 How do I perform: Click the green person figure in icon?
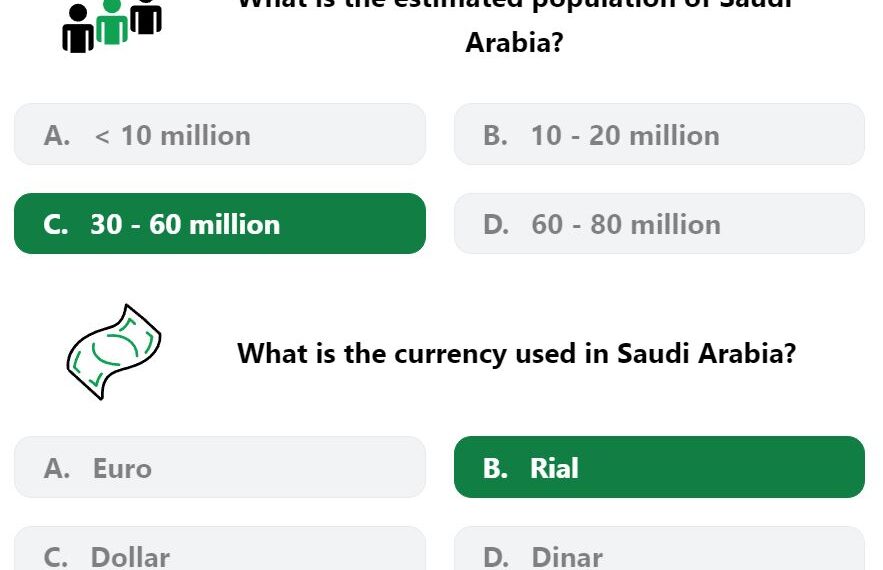(x=112, y=23)
